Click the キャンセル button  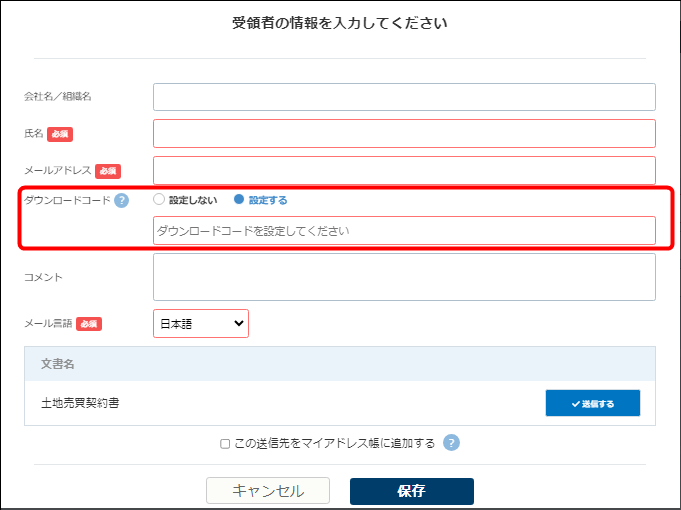tap(268, 491)
